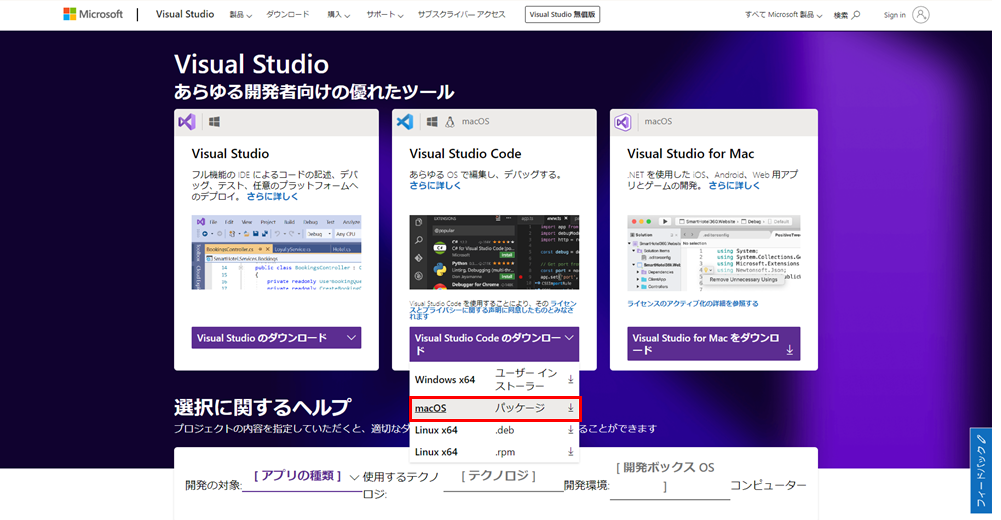Image resolution: width=1001 pixels, height=520 pixels.
Task: Click the Sign in link
Action: pyautogui.click(x=894, y=15)
